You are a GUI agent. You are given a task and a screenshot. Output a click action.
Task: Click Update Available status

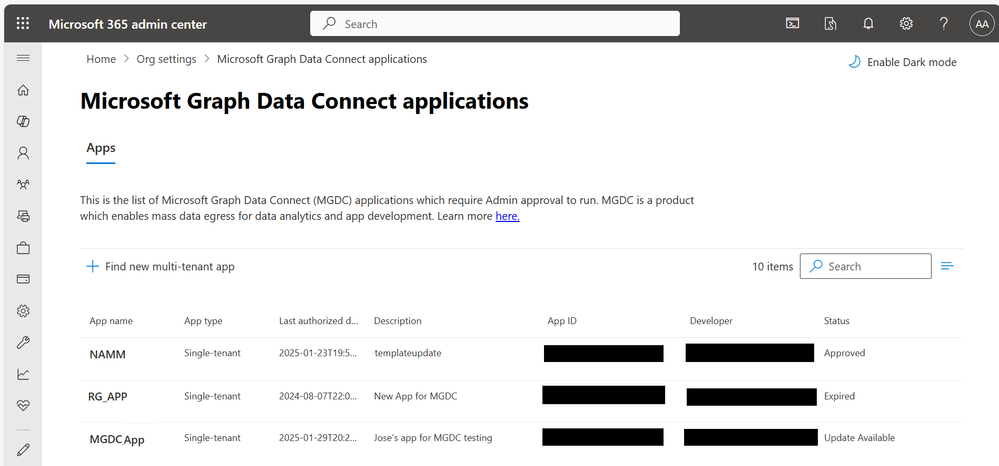(x=859, y=438)
